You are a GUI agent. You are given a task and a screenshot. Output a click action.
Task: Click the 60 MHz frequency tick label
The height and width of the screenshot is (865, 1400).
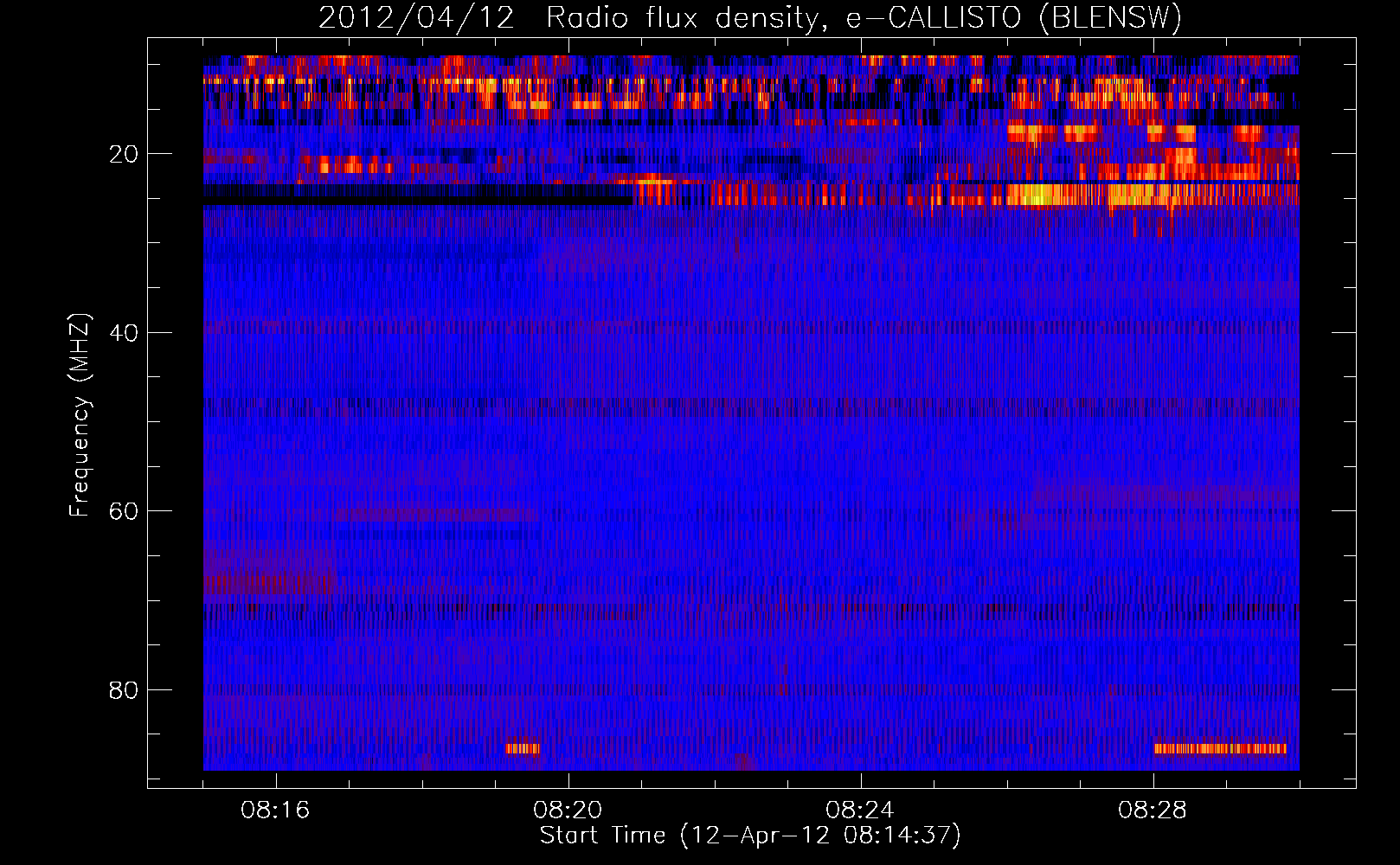(x=124, y=511)
